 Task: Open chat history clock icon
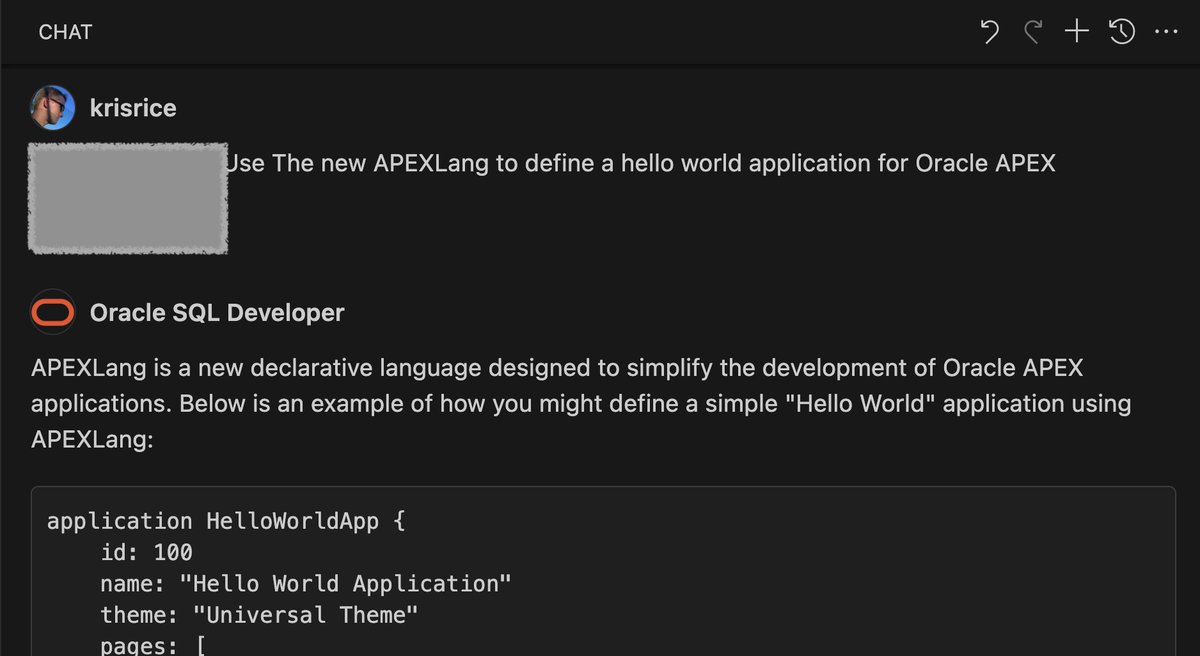pos(1122,33)
